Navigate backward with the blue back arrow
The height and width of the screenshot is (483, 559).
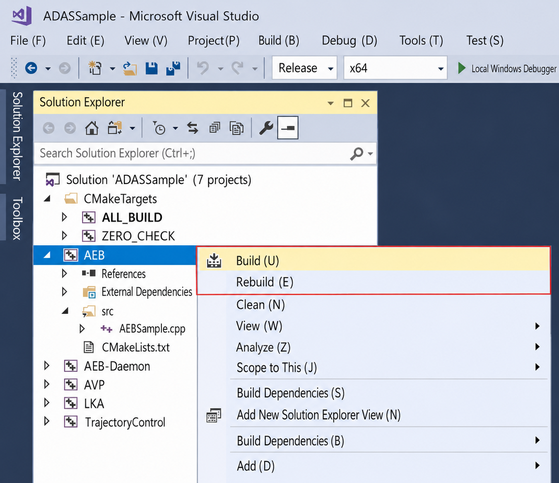[31, 68]
